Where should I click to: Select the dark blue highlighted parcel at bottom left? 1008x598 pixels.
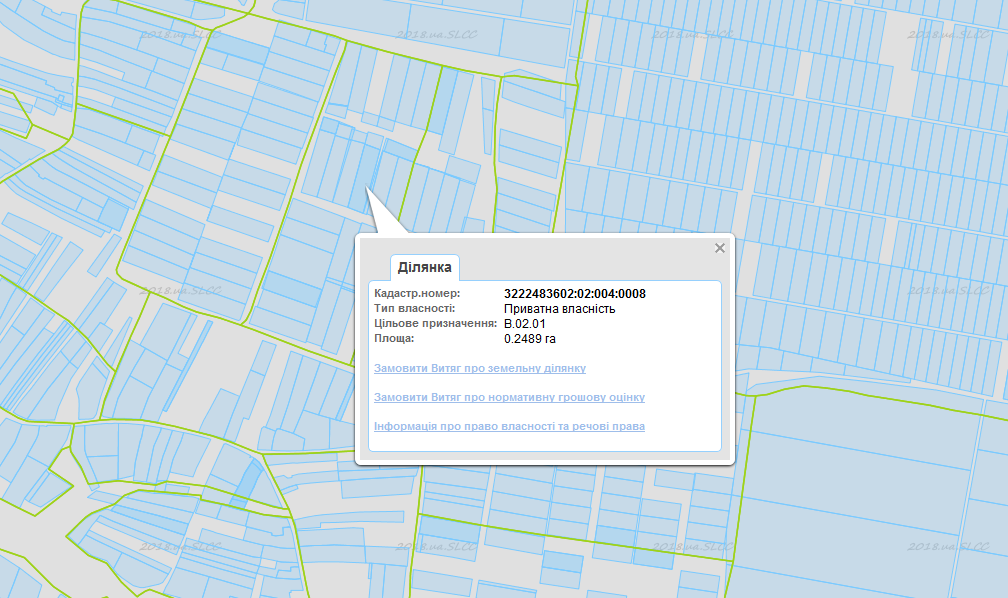click(245, 485)
